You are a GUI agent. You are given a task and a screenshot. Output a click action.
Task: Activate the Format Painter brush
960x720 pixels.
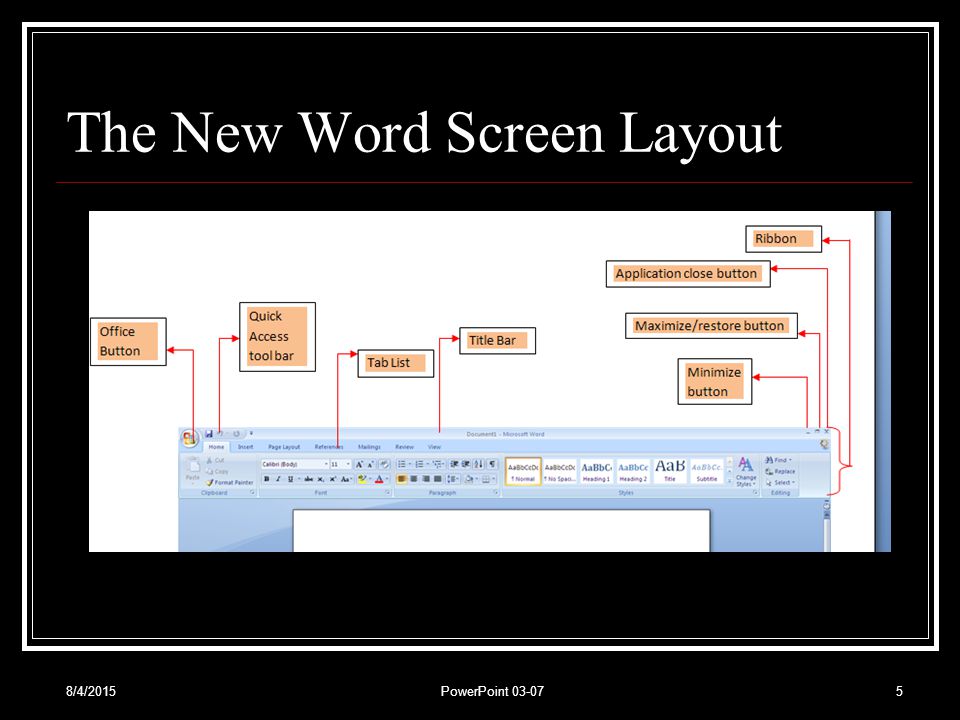[x=230, y=482]
